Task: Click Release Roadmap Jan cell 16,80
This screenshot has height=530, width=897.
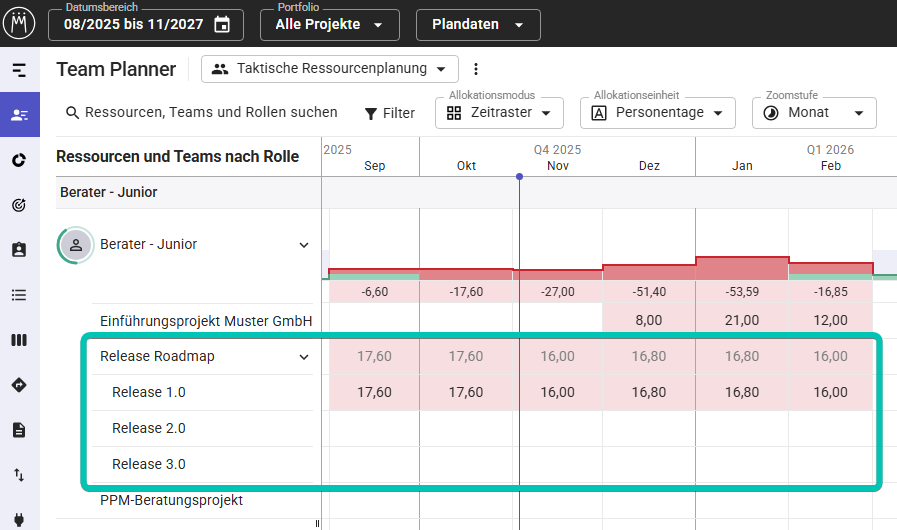Action: tap(742, 356)
